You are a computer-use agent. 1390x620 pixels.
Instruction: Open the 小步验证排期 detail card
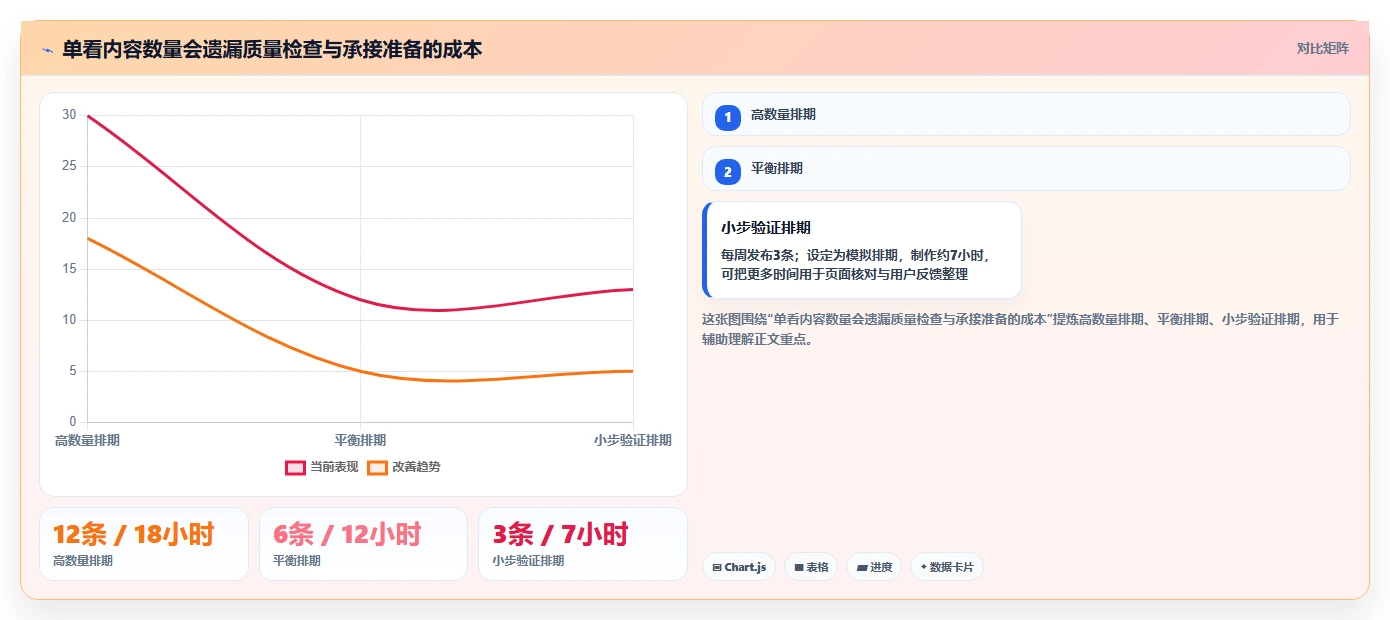(x=862, y=250)
